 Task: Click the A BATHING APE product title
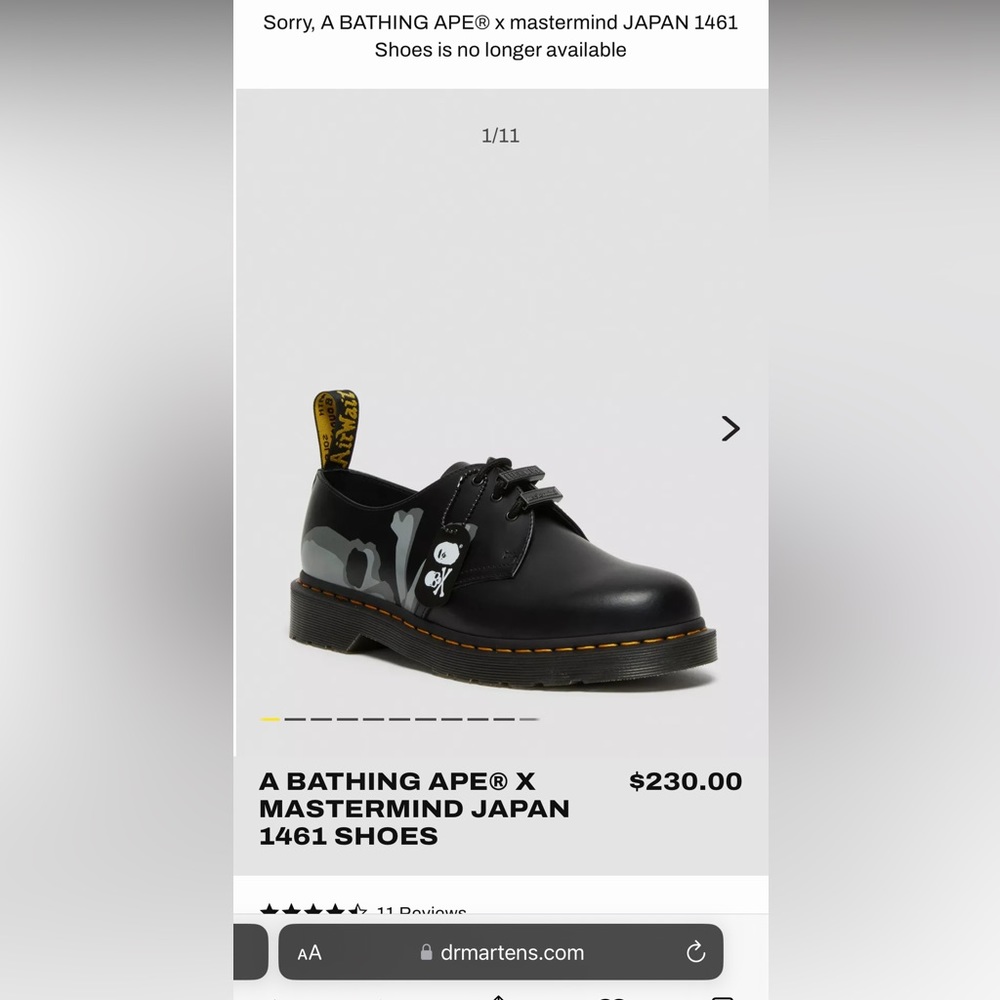tap(414, 808)
